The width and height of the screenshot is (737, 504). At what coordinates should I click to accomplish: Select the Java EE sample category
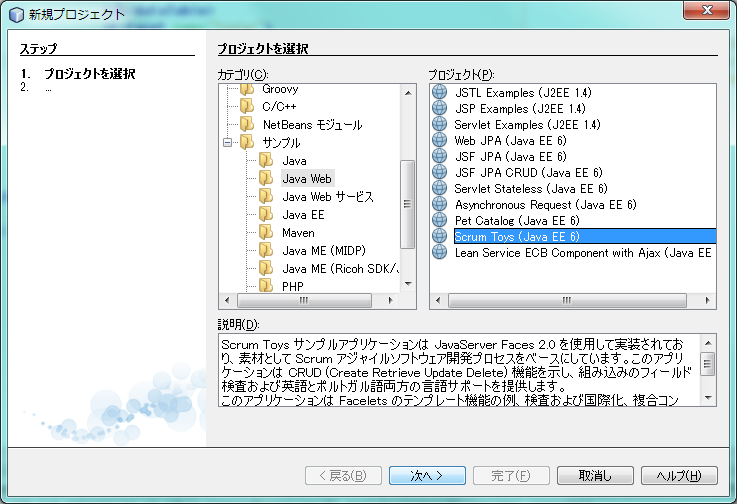pyautogui.click(x=303, y=215)
